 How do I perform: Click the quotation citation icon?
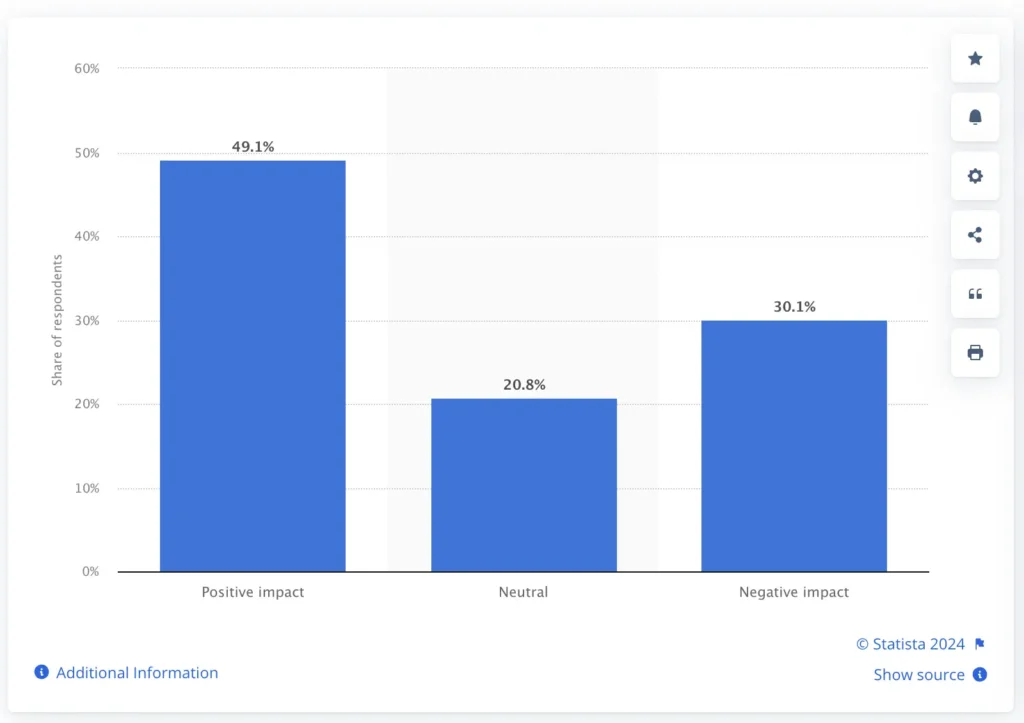tap(975, 294)
